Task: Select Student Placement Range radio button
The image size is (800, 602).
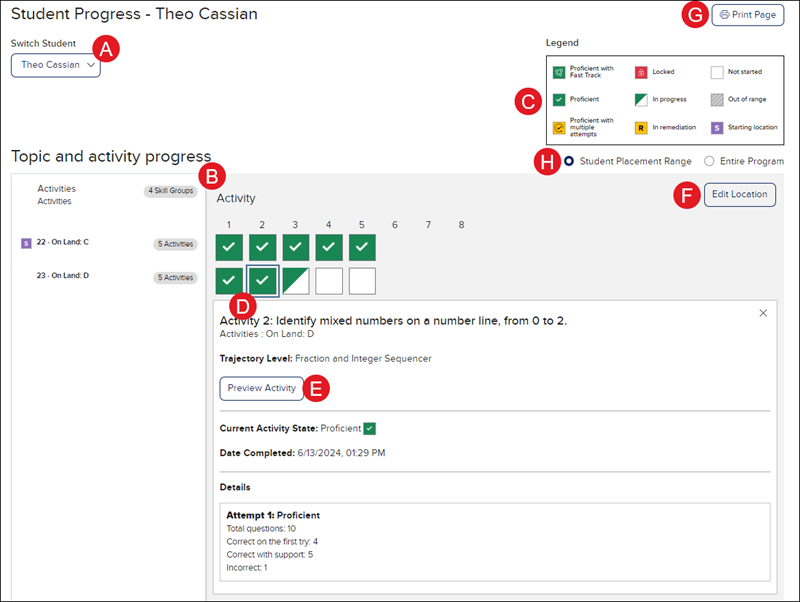Action: point(569,161)
